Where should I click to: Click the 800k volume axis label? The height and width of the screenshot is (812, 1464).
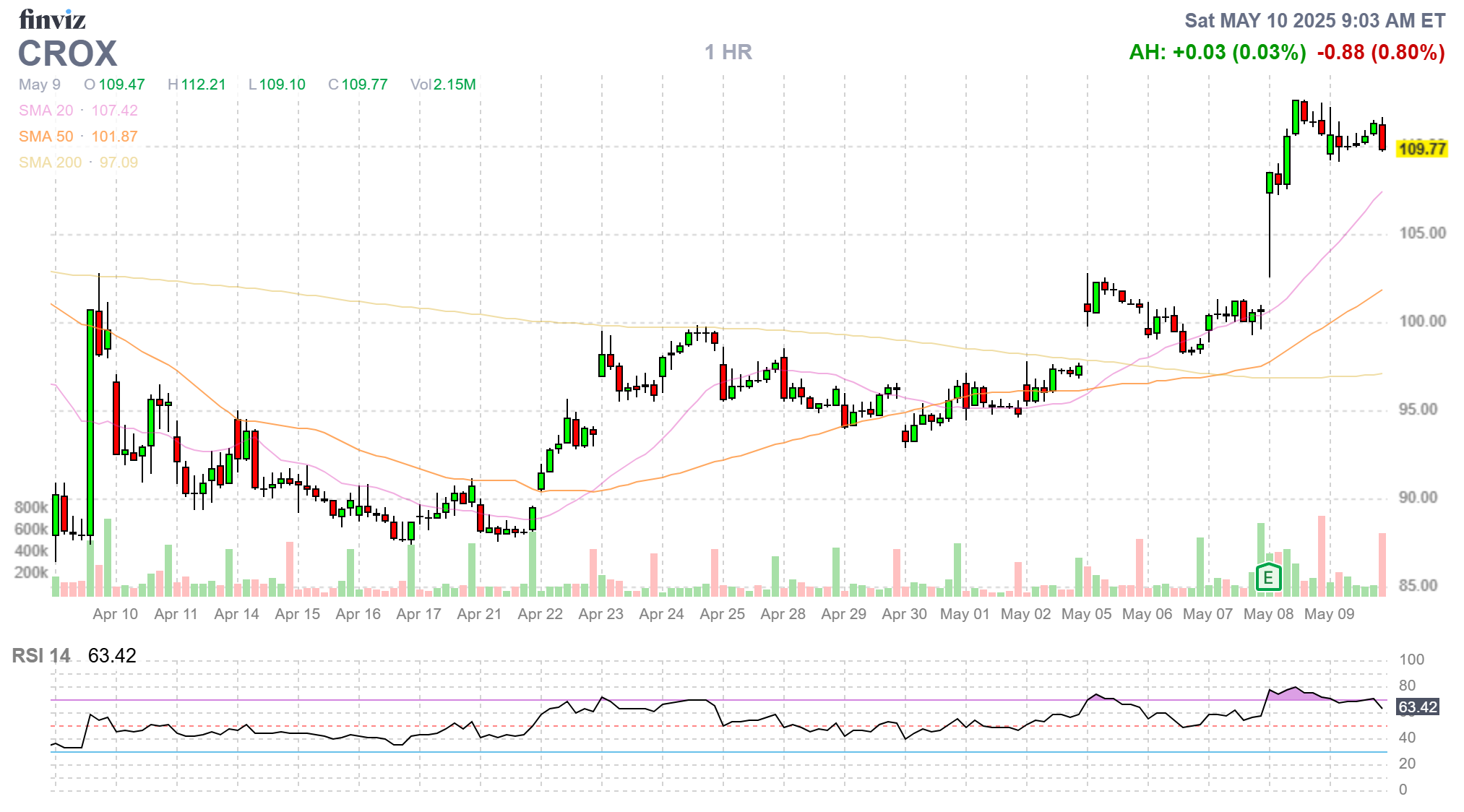(x=31, y=507)
